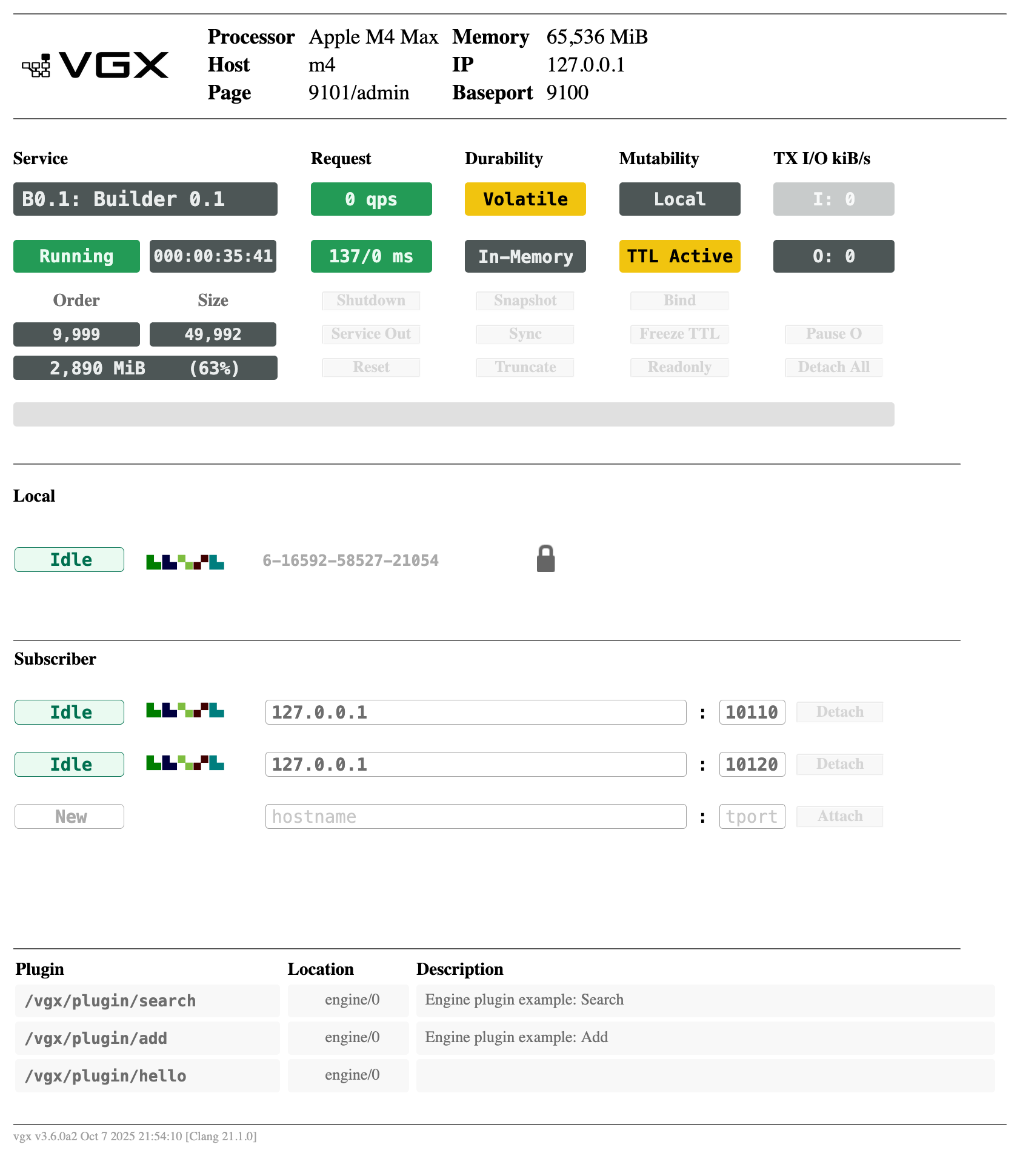Click the Local row colored blocks icon
This screenshot has height=1176, width=1020.
click(185, 561)
